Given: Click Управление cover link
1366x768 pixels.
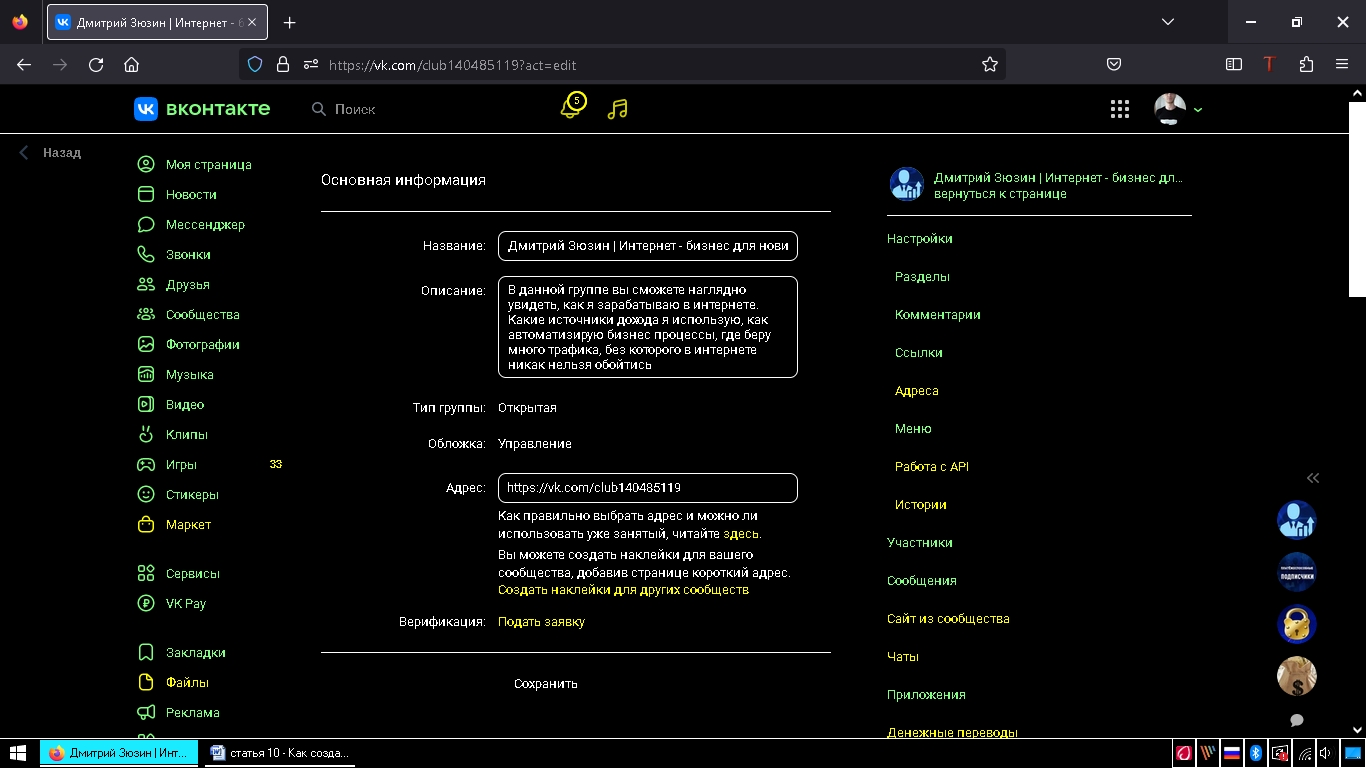Looking at the screenshot, I should pos(535,444).
